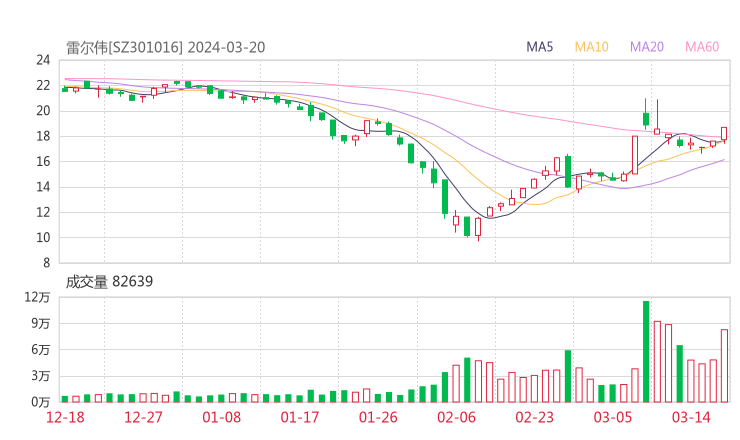Click the 0万 volume axis label
740x440 pixels.
[41, 402]
